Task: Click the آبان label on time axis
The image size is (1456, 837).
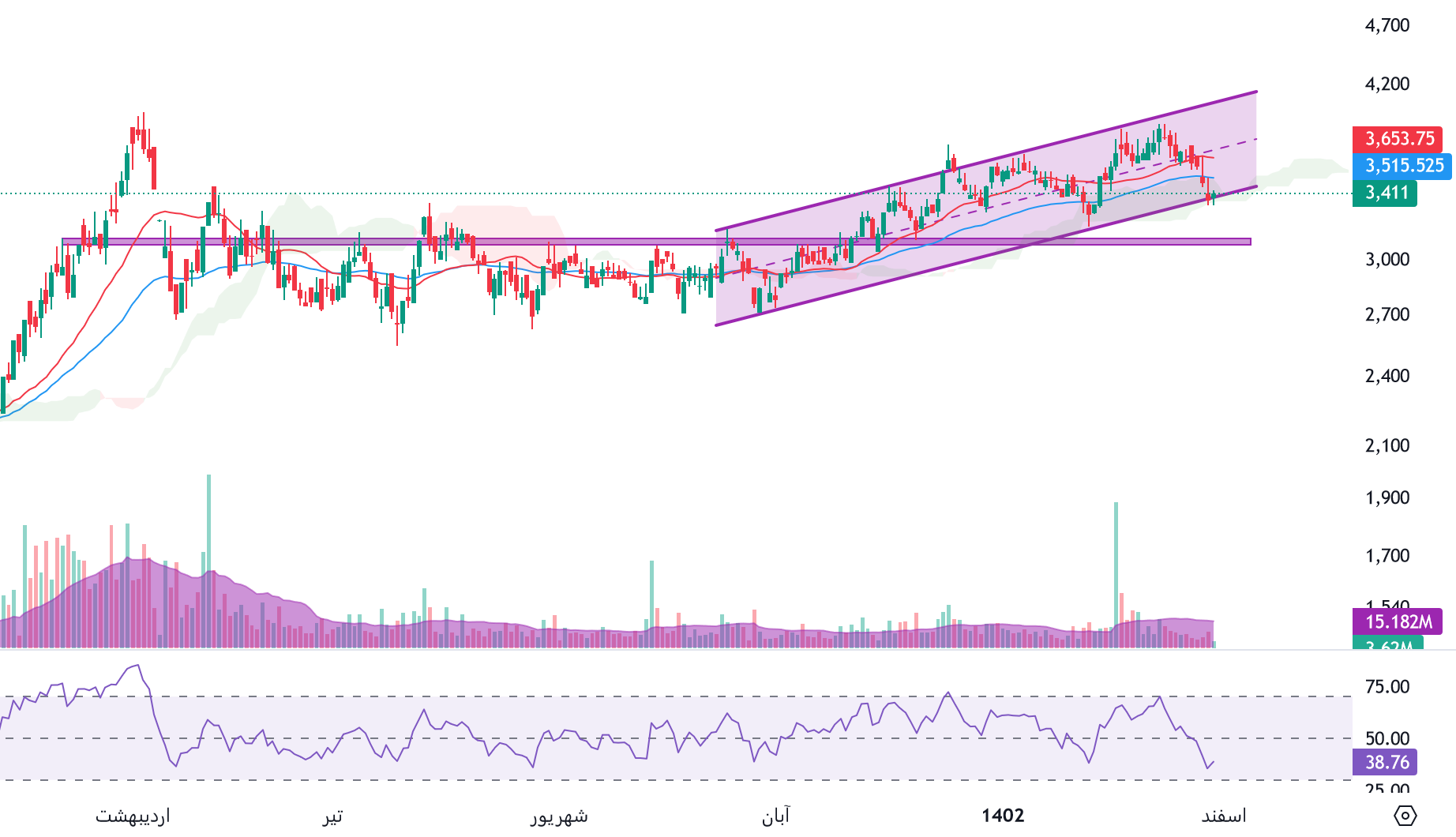Action: [x=775, y=816]
